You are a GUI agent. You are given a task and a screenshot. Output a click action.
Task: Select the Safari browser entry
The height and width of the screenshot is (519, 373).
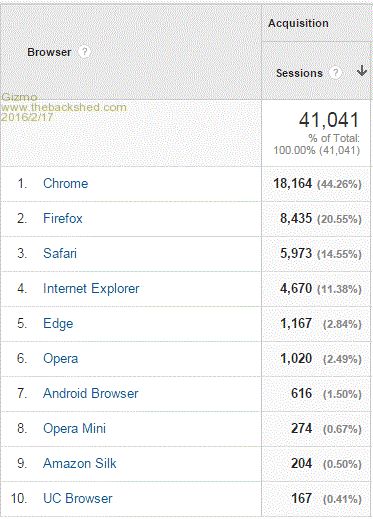(60, 253)
